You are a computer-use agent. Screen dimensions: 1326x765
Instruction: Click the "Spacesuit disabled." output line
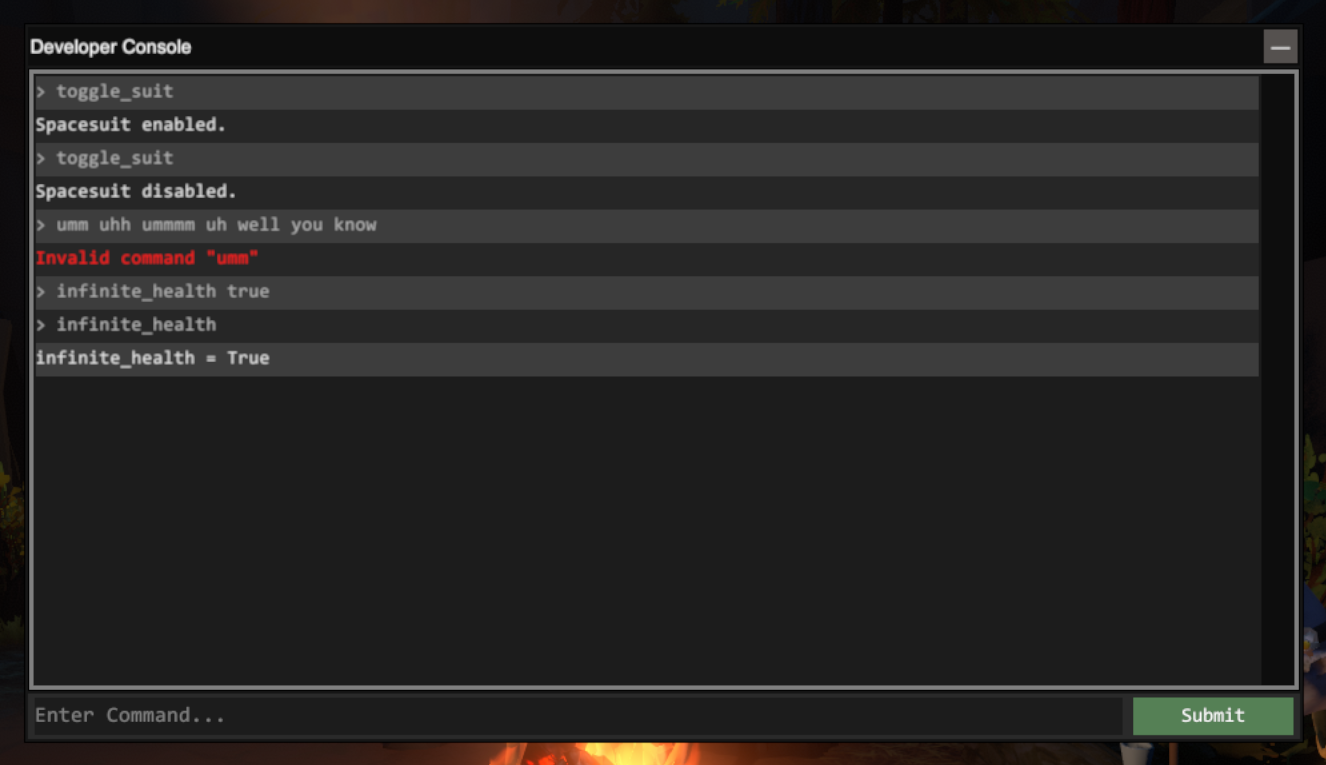click(646, 192)
